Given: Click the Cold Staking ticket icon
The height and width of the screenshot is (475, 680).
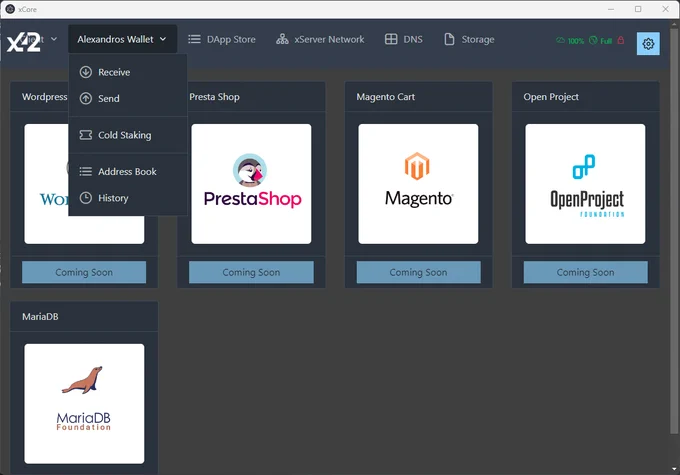Looking at the screenshot, I should point(85,135).
